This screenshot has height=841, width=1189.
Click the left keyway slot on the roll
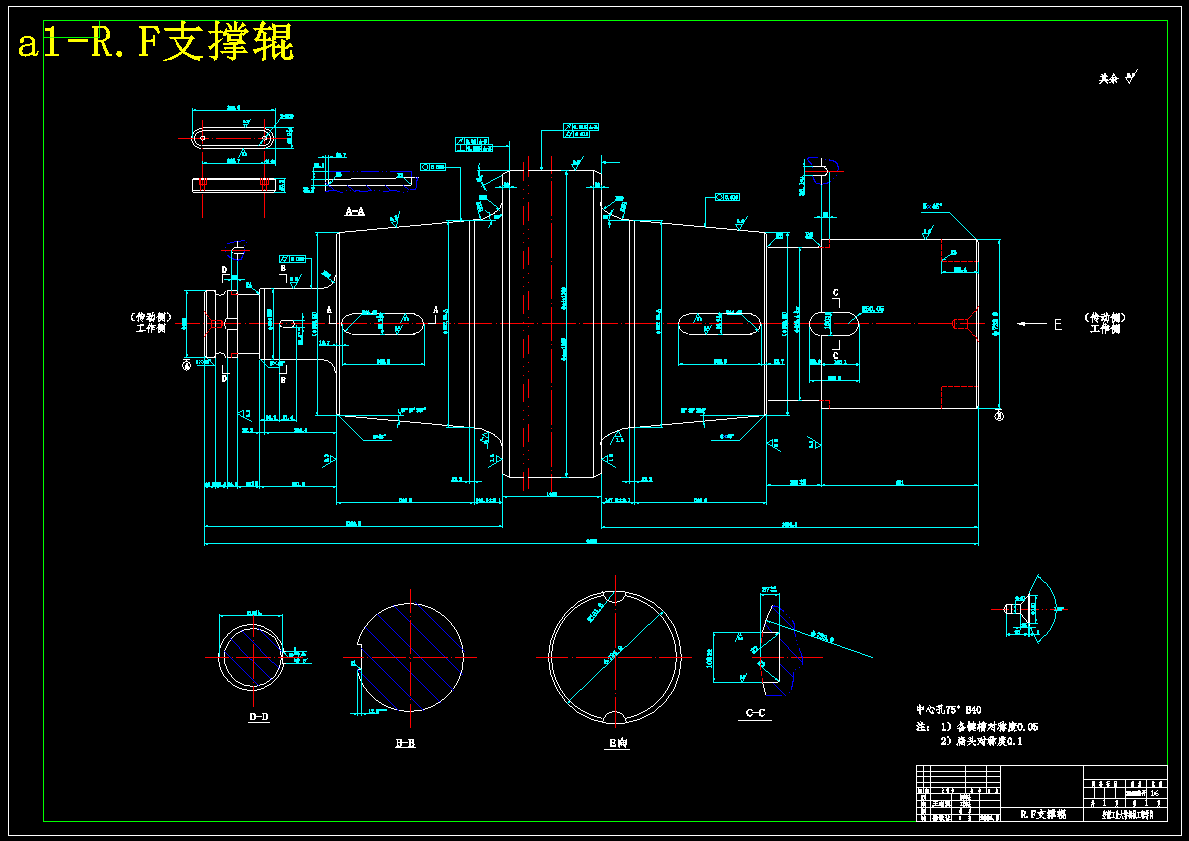tap(383, 324)
